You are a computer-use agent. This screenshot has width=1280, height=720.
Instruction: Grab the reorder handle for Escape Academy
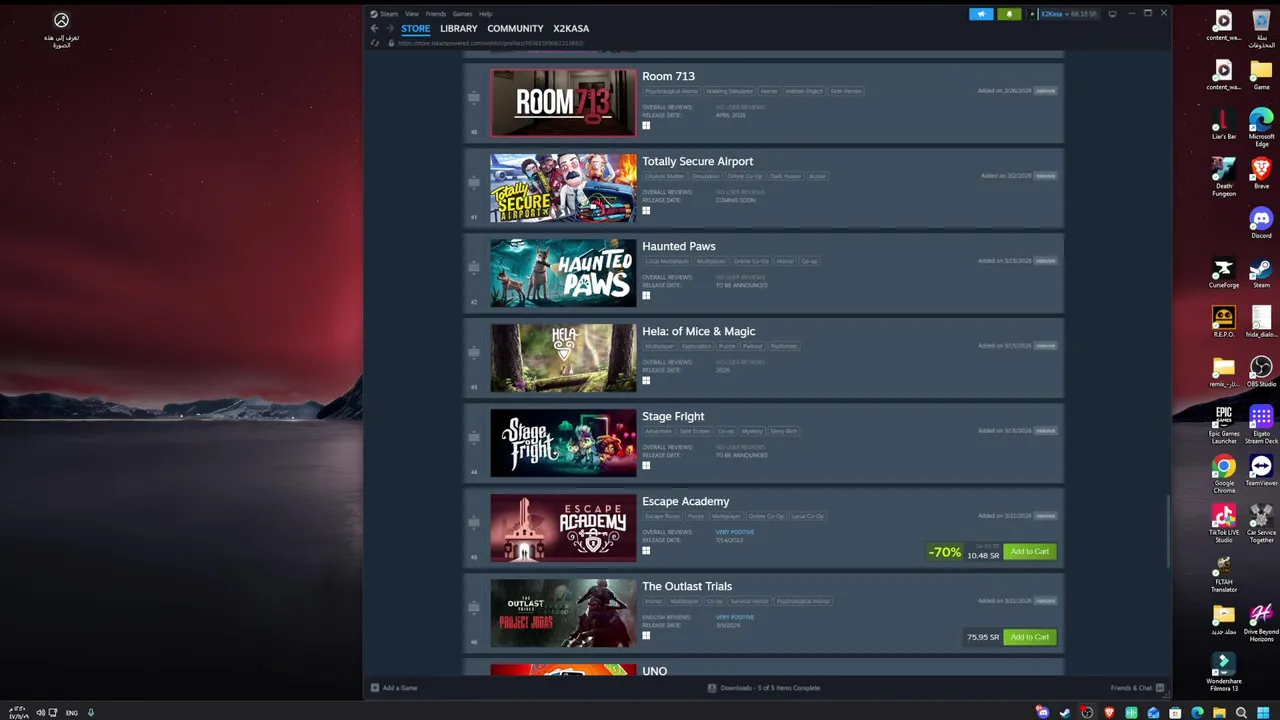click(474, 523)
